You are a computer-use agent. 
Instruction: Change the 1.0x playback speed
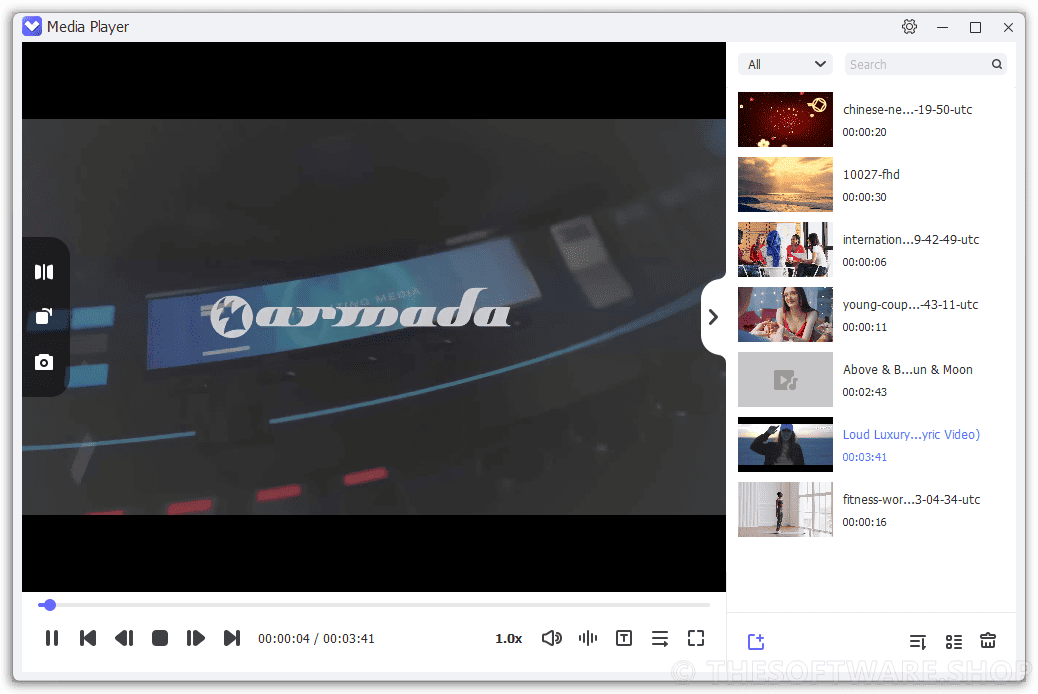508,639
